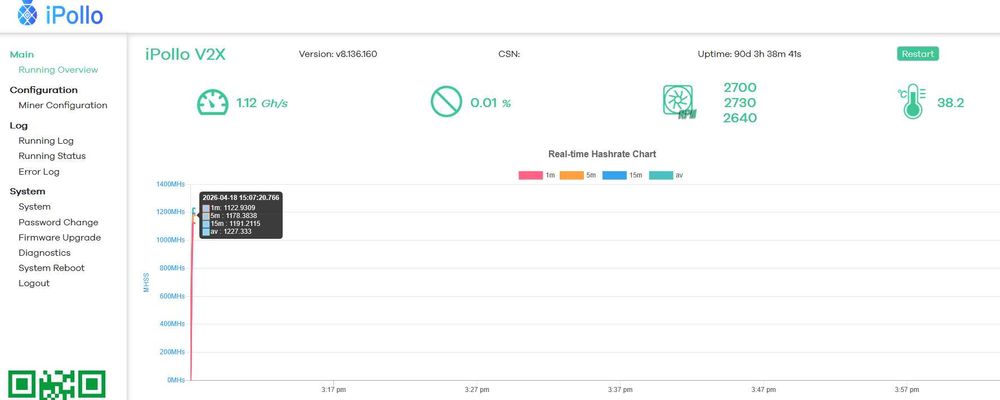Viewport: 1000px width, 400px height.
Task: Click the iPollo logo icon
Action: click(27, 13)
